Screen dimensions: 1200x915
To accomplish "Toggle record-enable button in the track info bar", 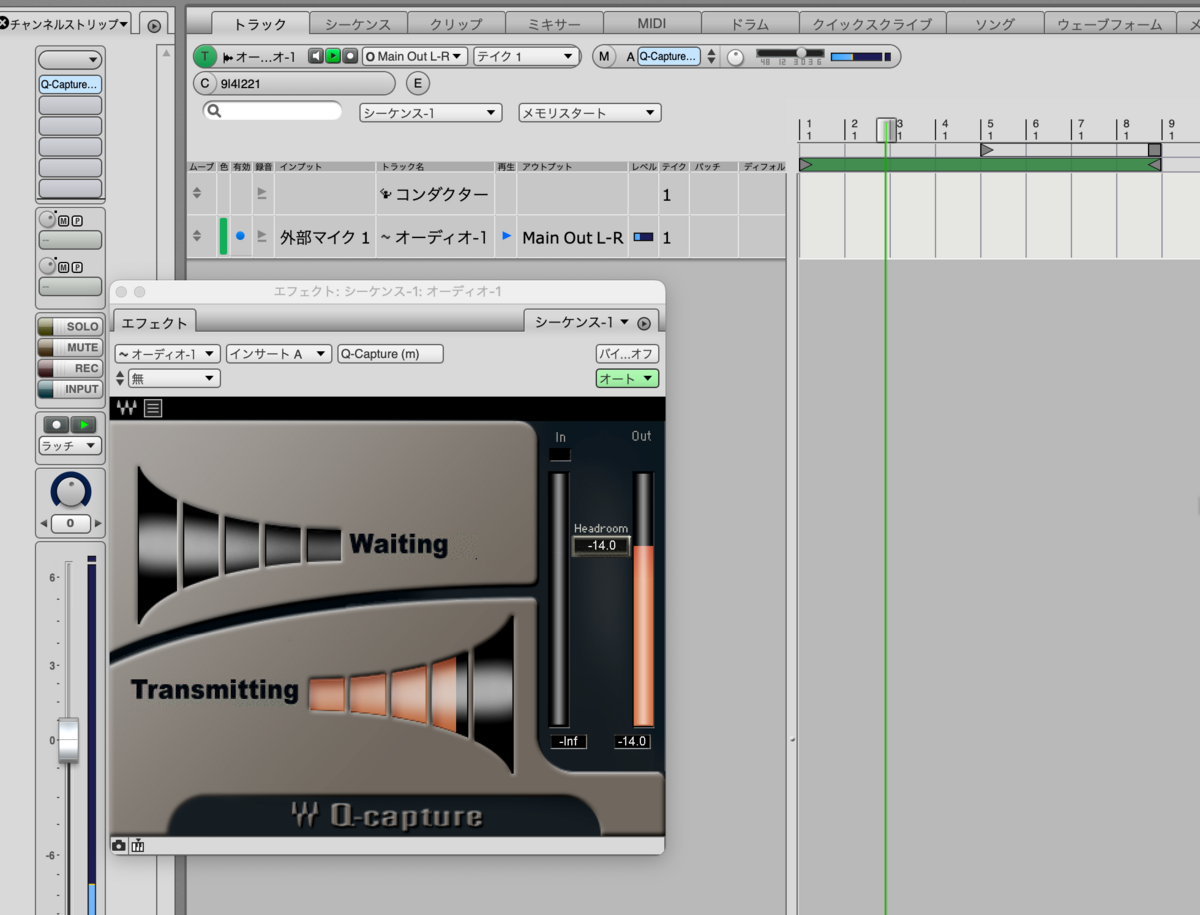I will (350, 57).
